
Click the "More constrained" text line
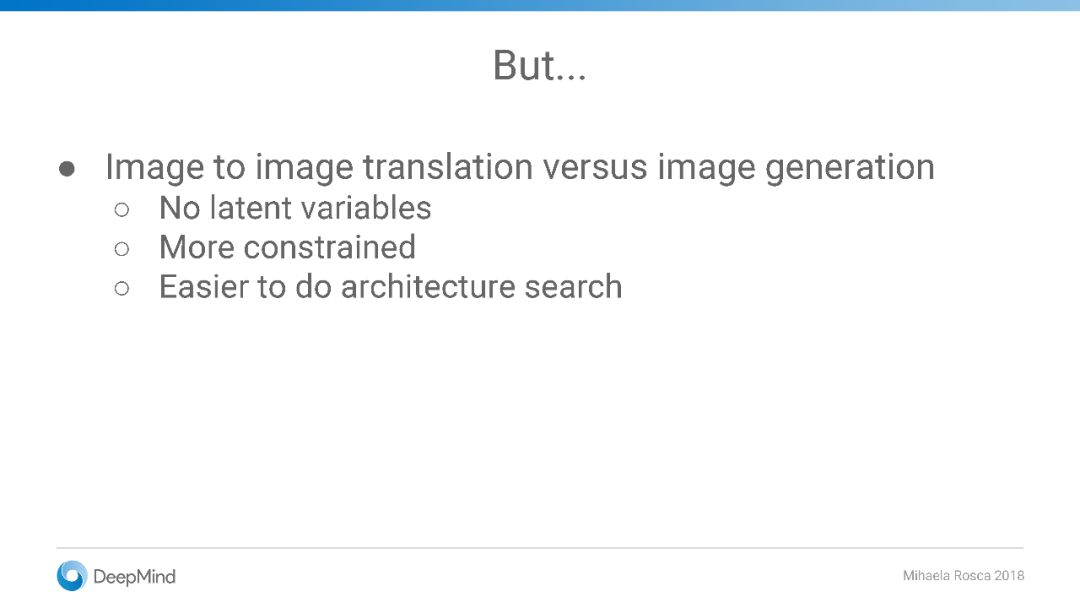point(287,247)
